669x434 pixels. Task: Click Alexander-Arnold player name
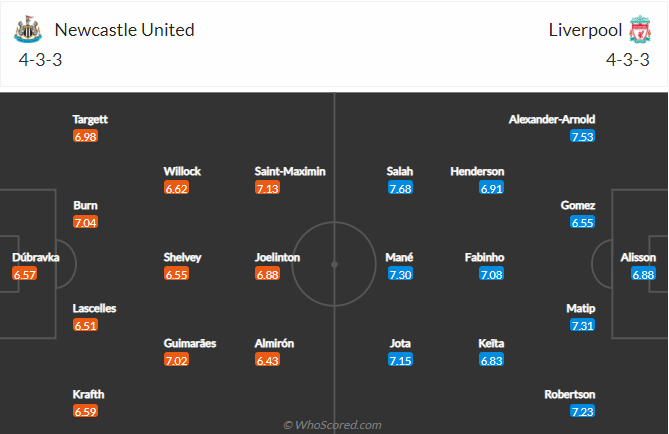[x=552, y=119]
